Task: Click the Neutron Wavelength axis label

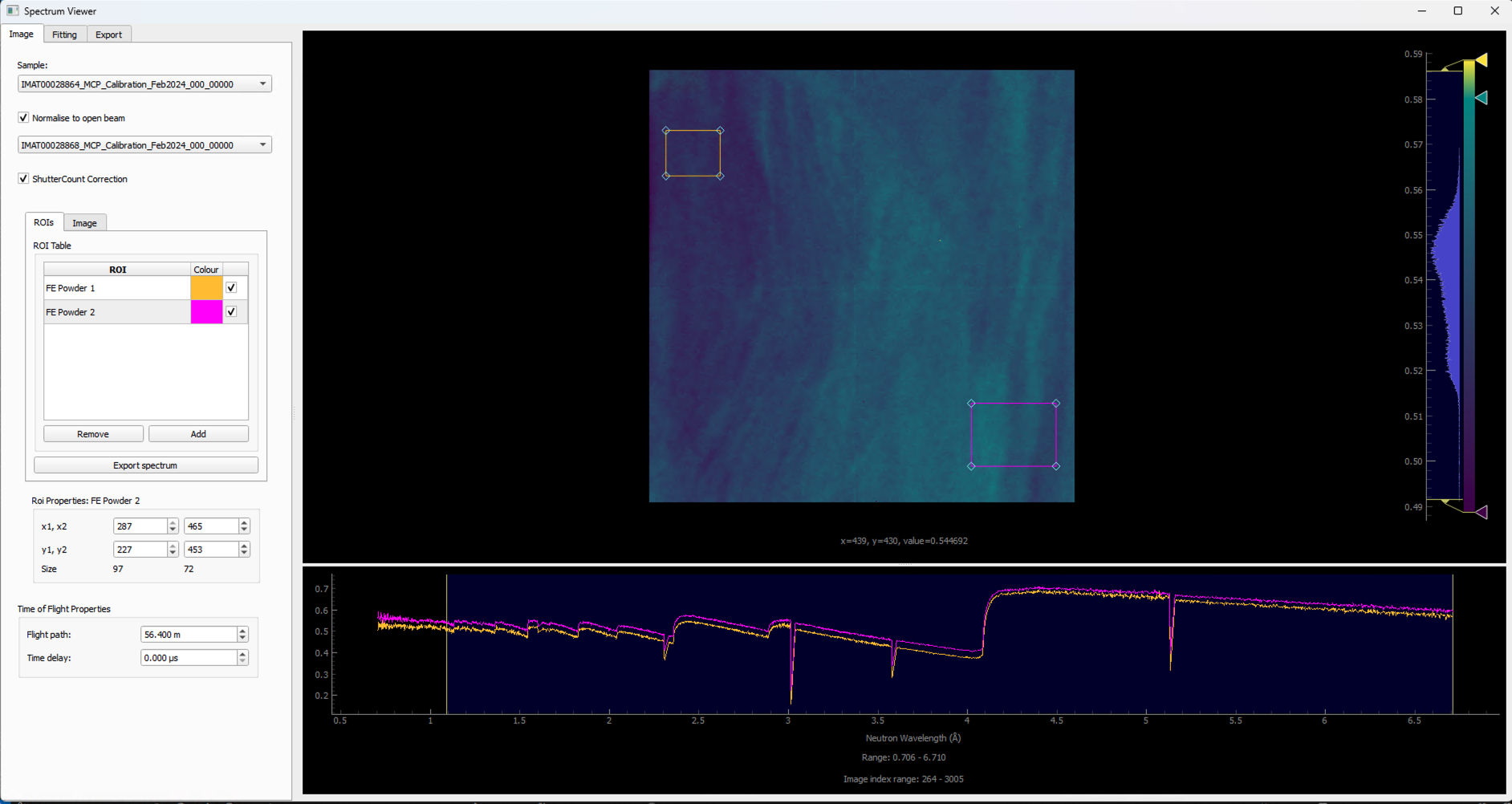Action: coord(913,738)
